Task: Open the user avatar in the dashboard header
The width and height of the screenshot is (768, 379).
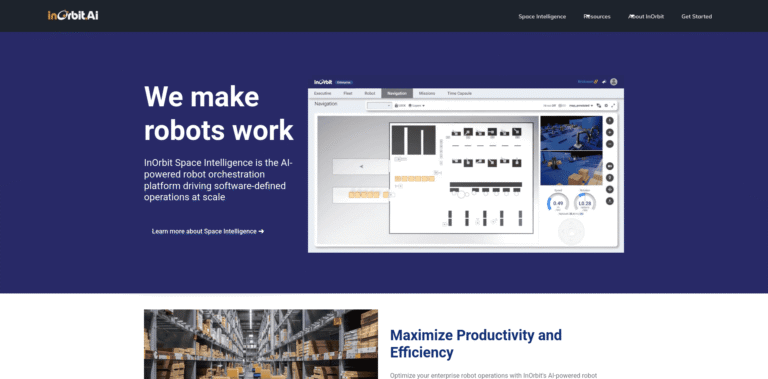Action: (x=614, y=82)
